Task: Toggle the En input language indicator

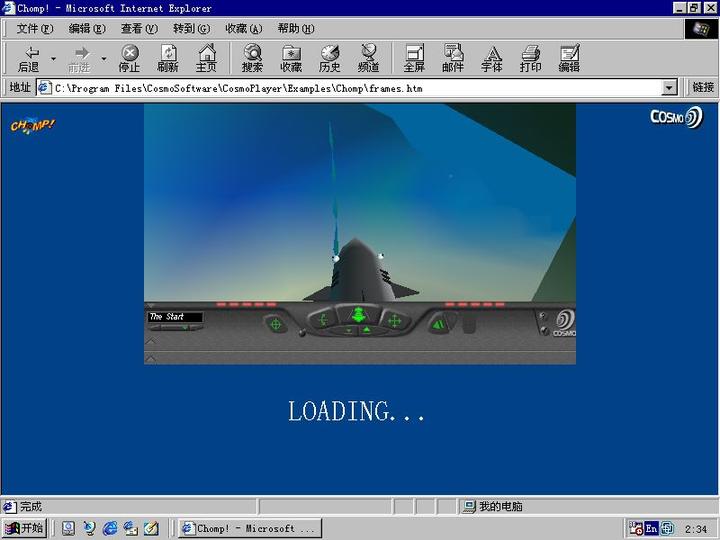Action: coord(651,528)
